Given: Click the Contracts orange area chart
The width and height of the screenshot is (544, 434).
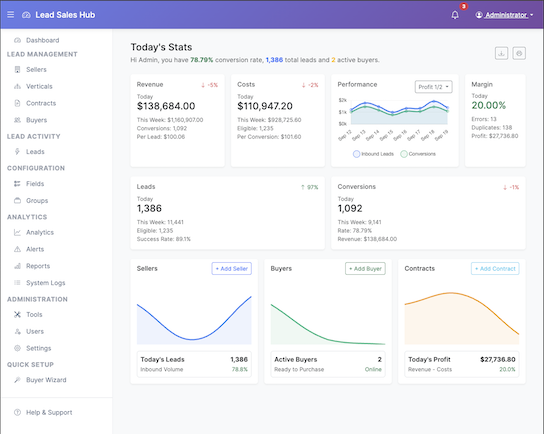Looking at the screenshot, I should [462, 318].
